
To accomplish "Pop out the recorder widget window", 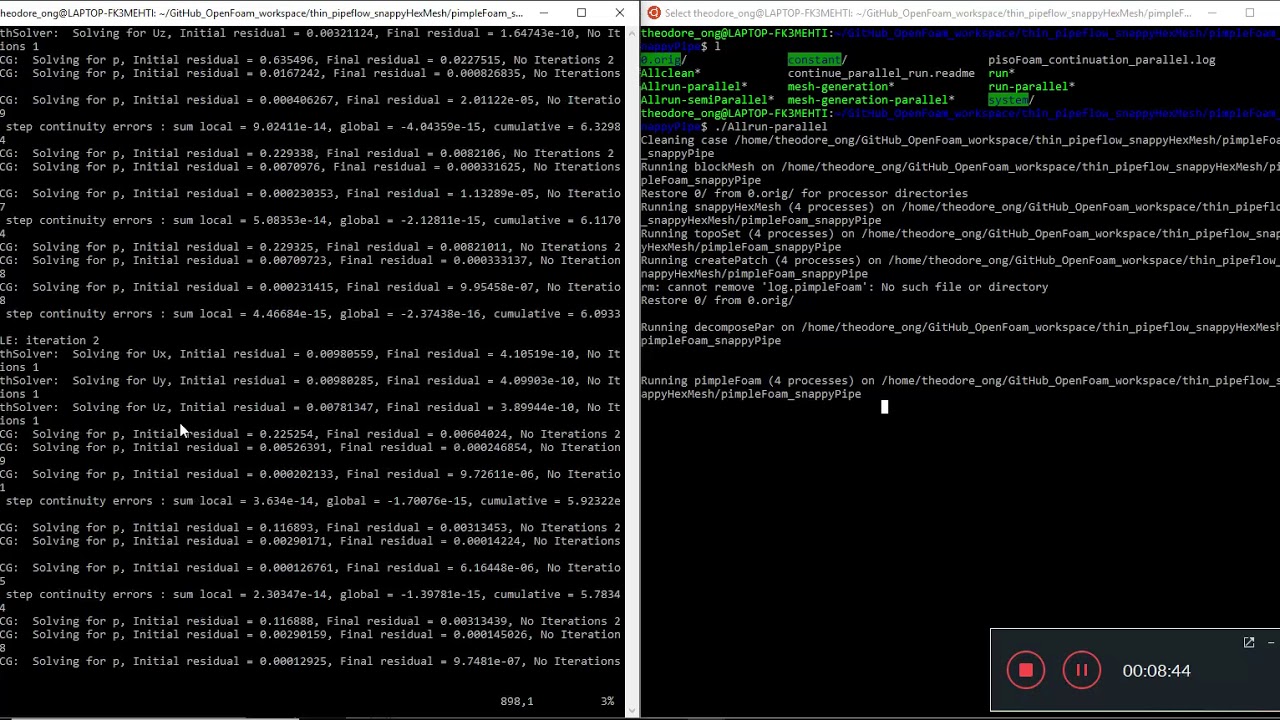I will pos(1249,643).
